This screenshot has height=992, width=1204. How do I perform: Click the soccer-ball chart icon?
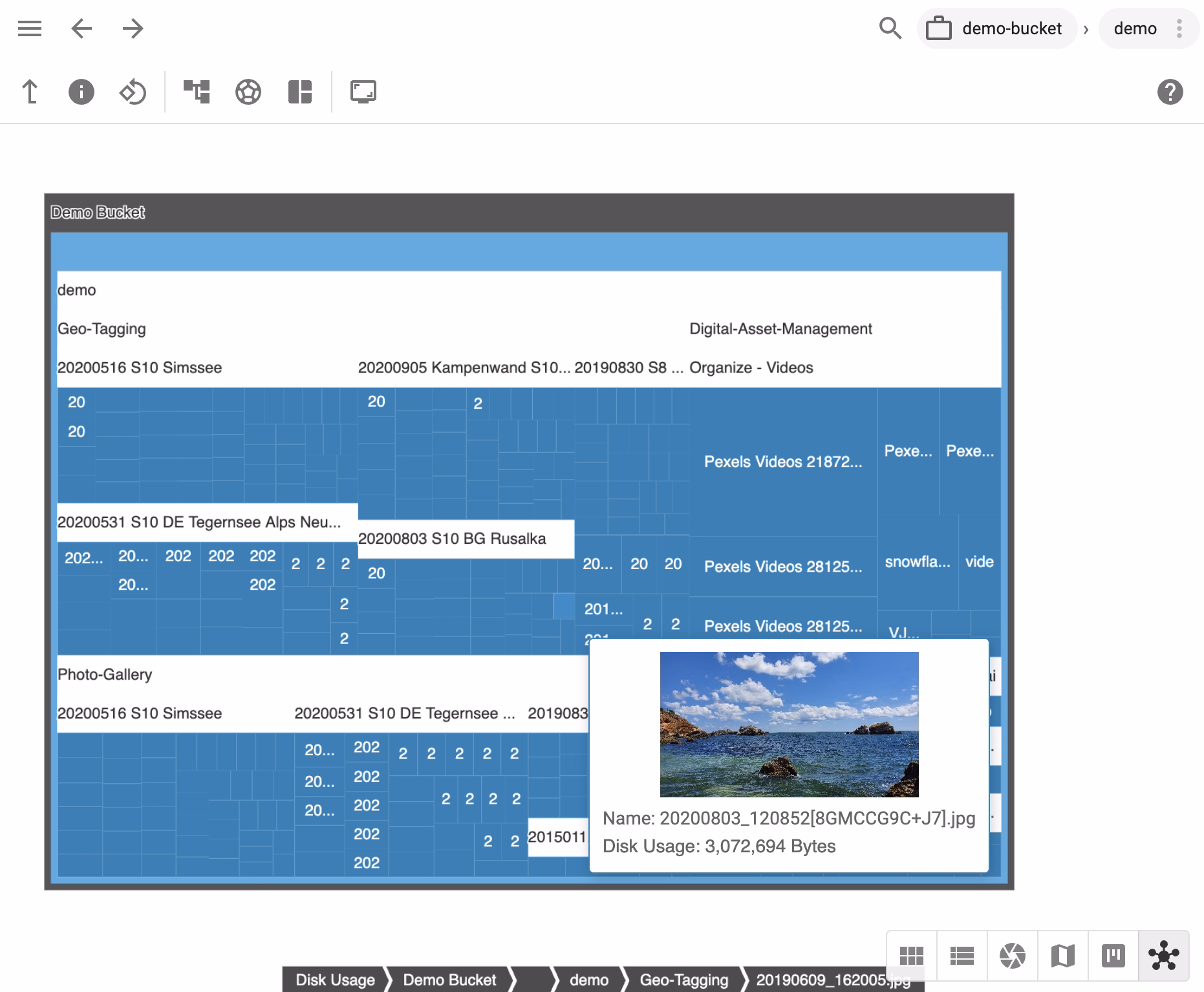[248, 91]
